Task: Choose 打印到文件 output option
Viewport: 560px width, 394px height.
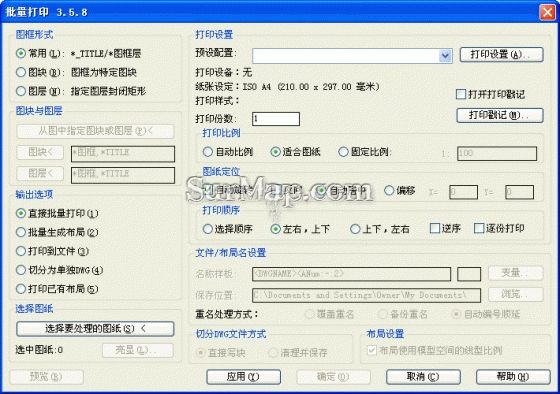Action: click(x=21, y=251)
